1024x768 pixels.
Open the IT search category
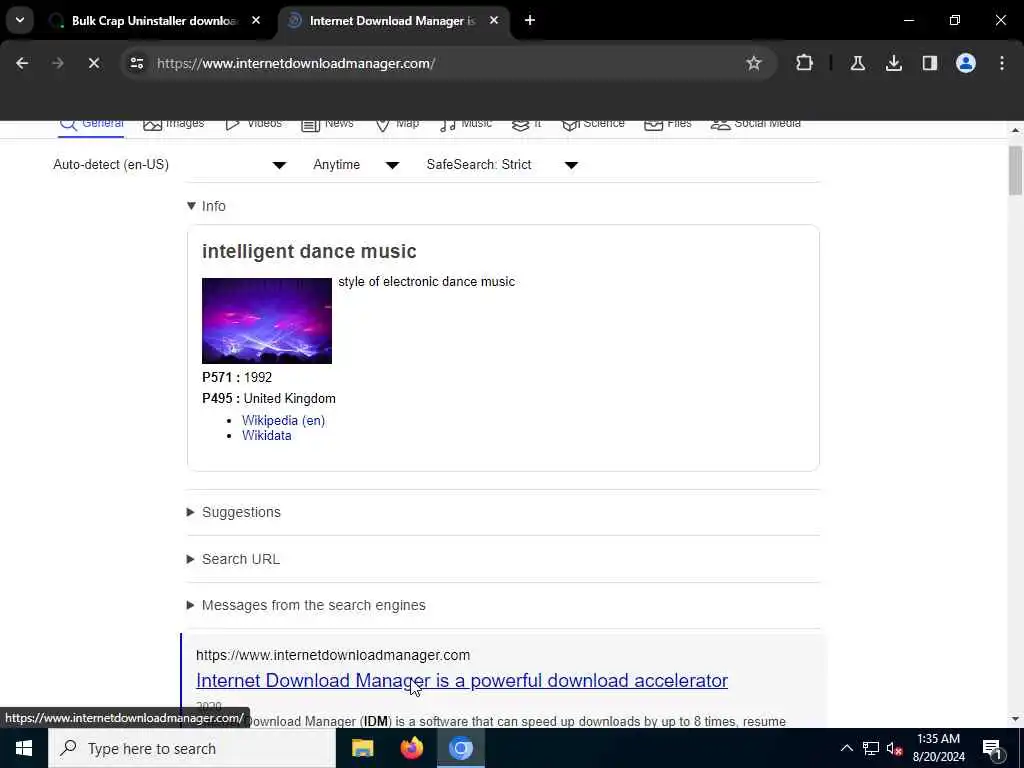[x=526, y=124]
